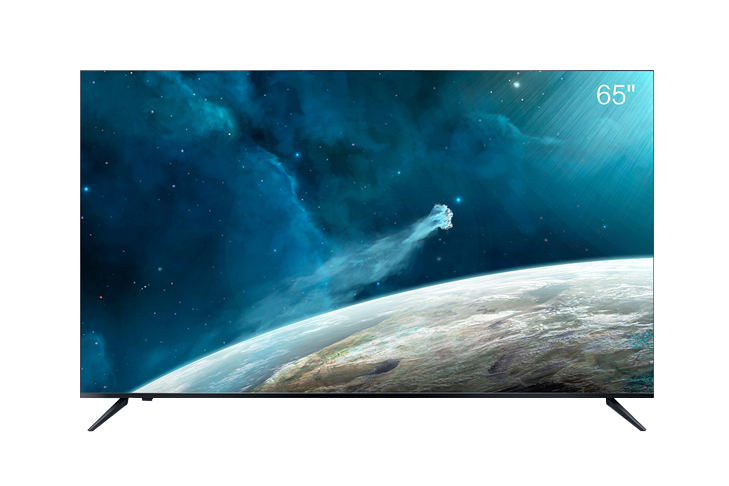Viewport: 729px width, 486px height.
Task: Click the 65" size label
Action: [x=616, y=95]
